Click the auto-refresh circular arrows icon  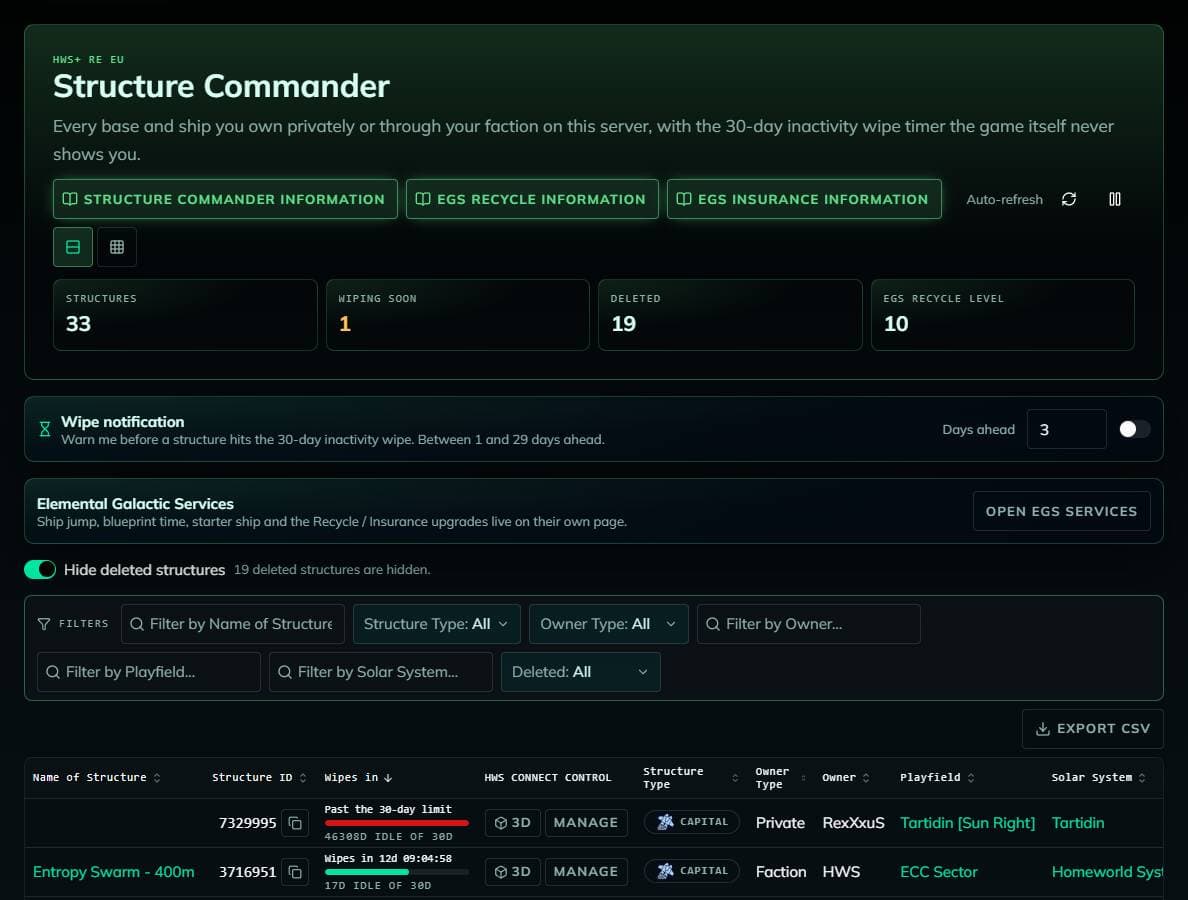(1068, 199)
